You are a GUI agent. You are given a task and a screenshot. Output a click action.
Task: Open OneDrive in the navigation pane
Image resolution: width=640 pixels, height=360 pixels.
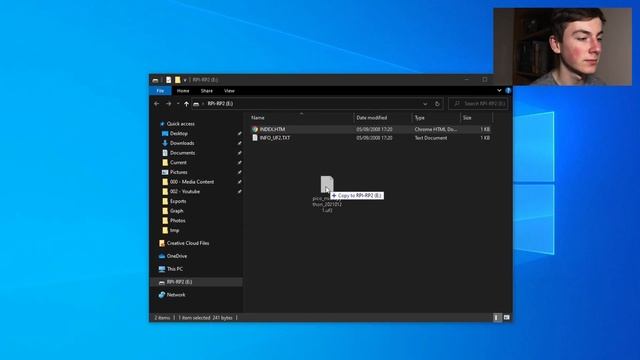point(177,256)
